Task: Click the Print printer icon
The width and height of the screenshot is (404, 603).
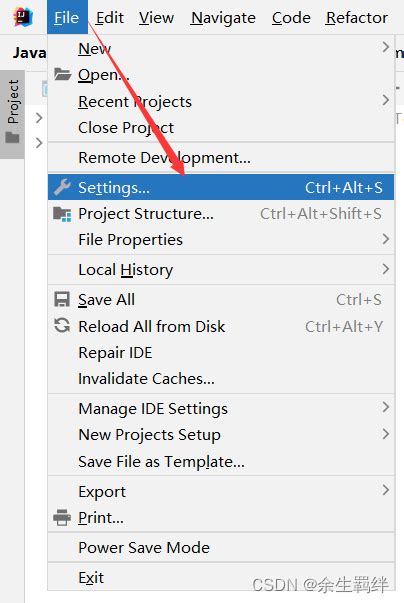Action: pos(62,517)
